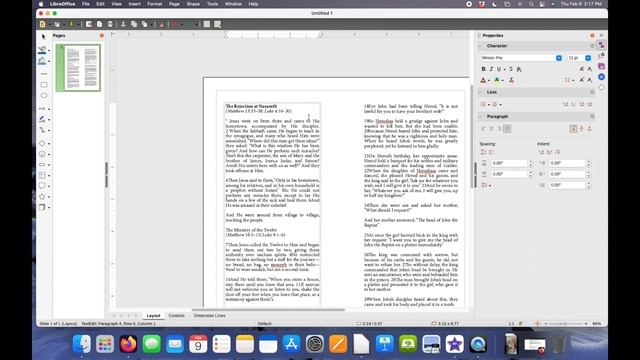Viewport: 640px width, 360px height.
Task: Collapse the Character section
Action: tap(480, 46)
